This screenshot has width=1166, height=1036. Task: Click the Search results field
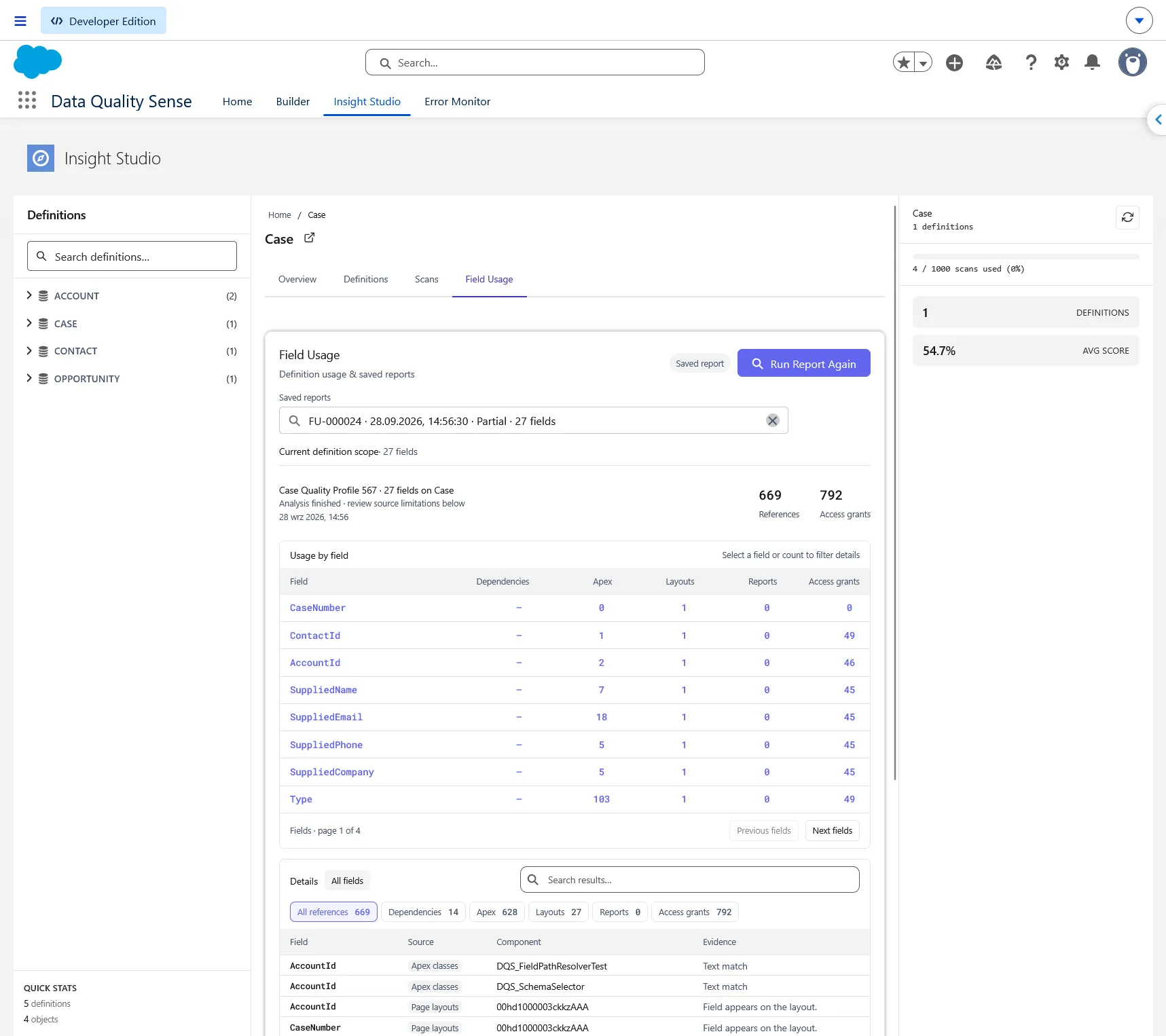[x=690, y=880]
